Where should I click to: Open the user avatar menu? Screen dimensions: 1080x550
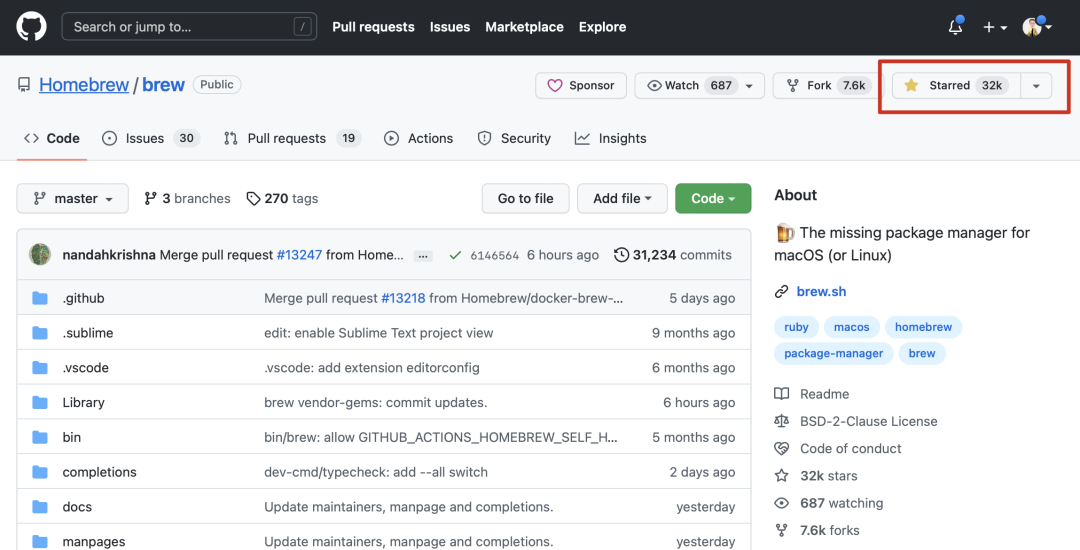coord(1037,27)
